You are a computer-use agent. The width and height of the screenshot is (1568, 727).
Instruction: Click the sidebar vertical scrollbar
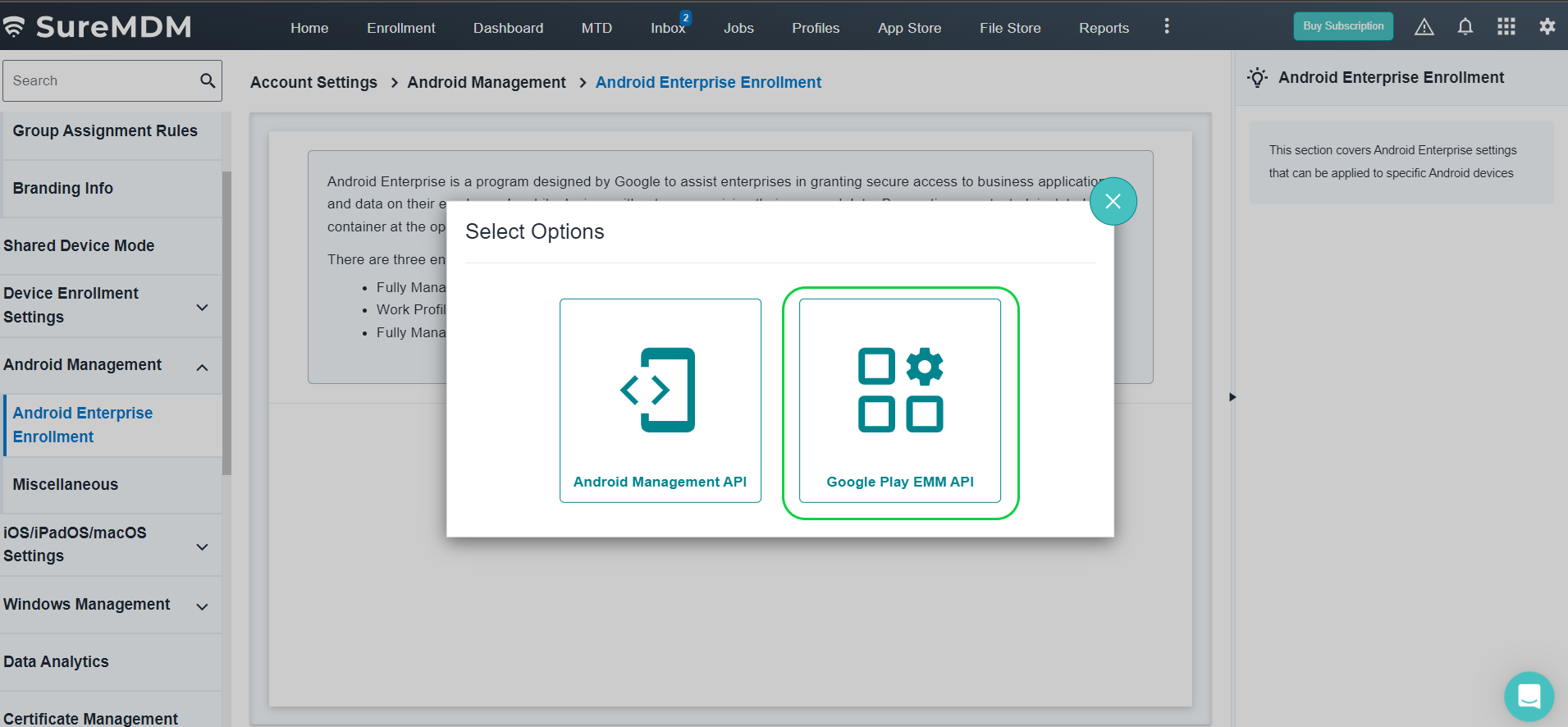[x=226, y=323]
